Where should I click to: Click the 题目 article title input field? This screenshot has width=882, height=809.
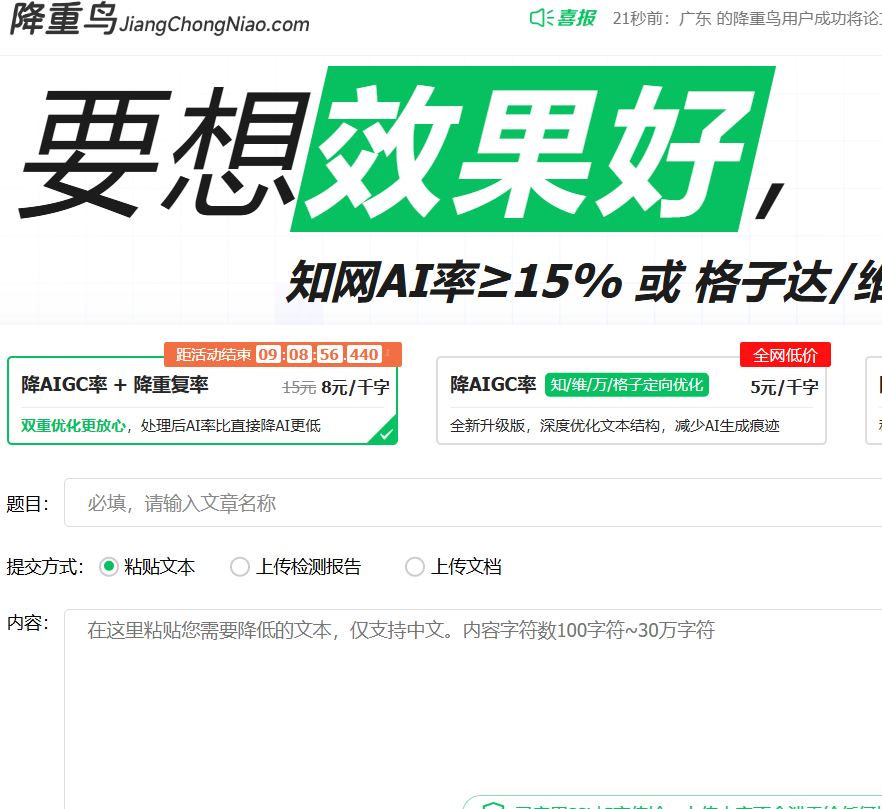(x=473, y=502)
